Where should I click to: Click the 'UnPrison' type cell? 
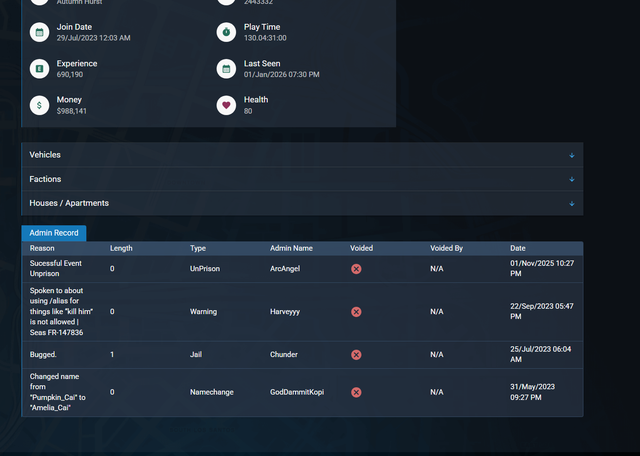pyautogui.click(x=205, y=269)
